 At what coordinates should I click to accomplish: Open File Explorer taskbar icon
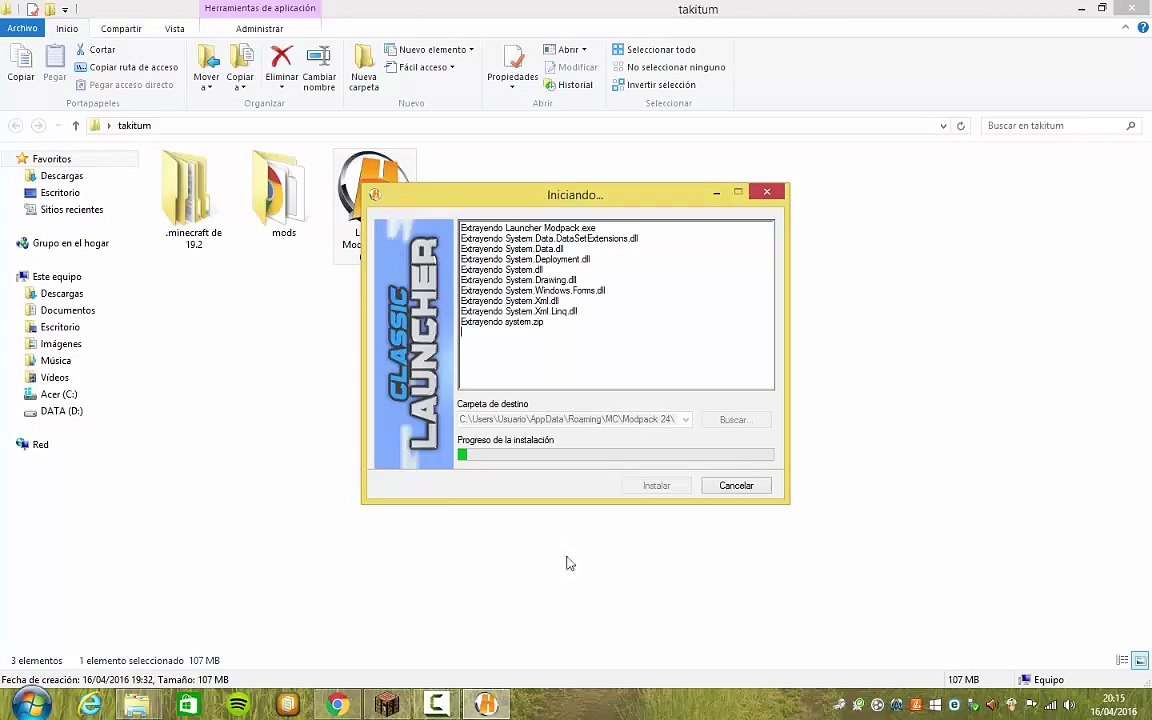pyautogui.click(x=138, y=705)
